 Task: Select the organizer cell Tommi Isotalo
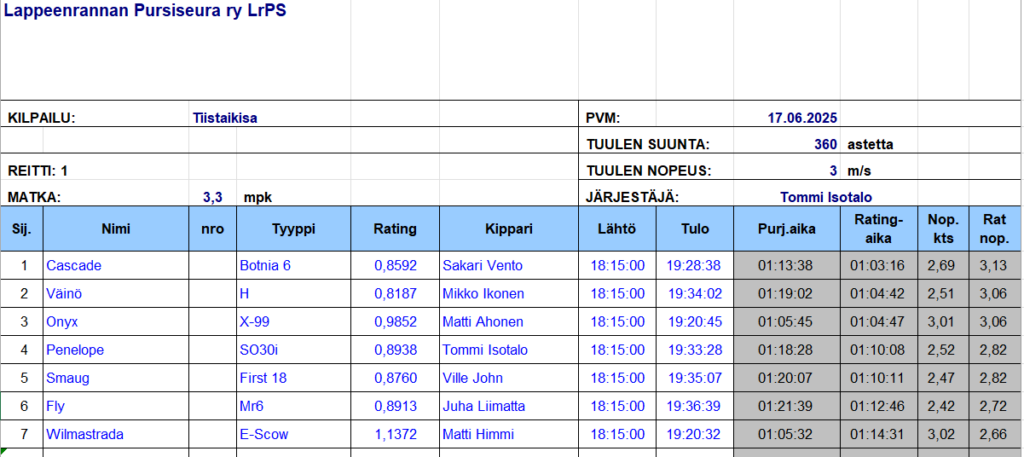[832, 197]
